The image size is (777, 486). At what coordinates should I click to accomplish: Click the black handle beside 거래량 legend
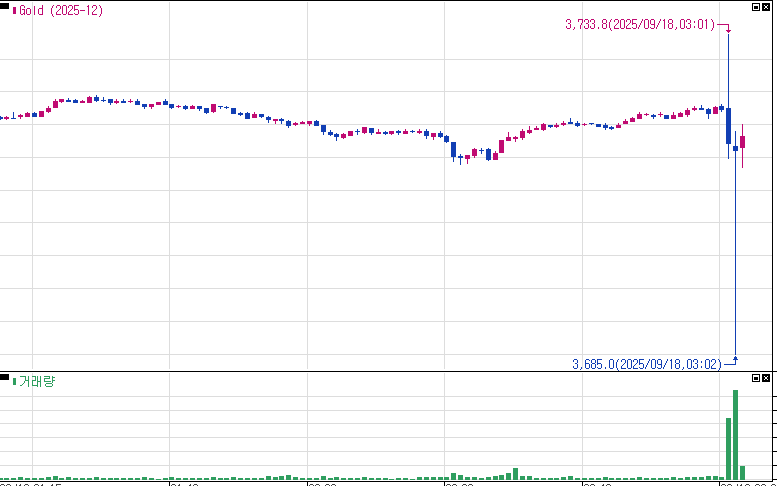coord(4,378)
